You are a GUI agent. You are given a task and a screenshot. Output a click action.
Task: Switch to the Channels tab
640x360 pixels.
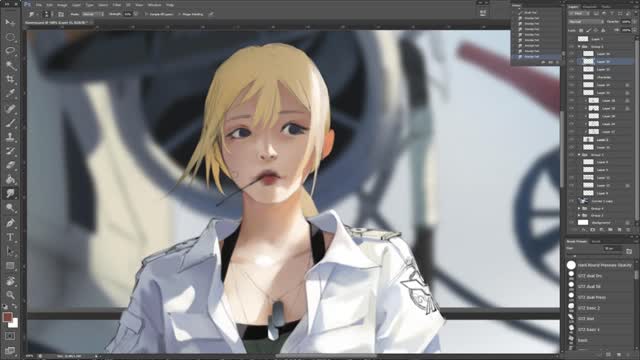pos(590,7)
